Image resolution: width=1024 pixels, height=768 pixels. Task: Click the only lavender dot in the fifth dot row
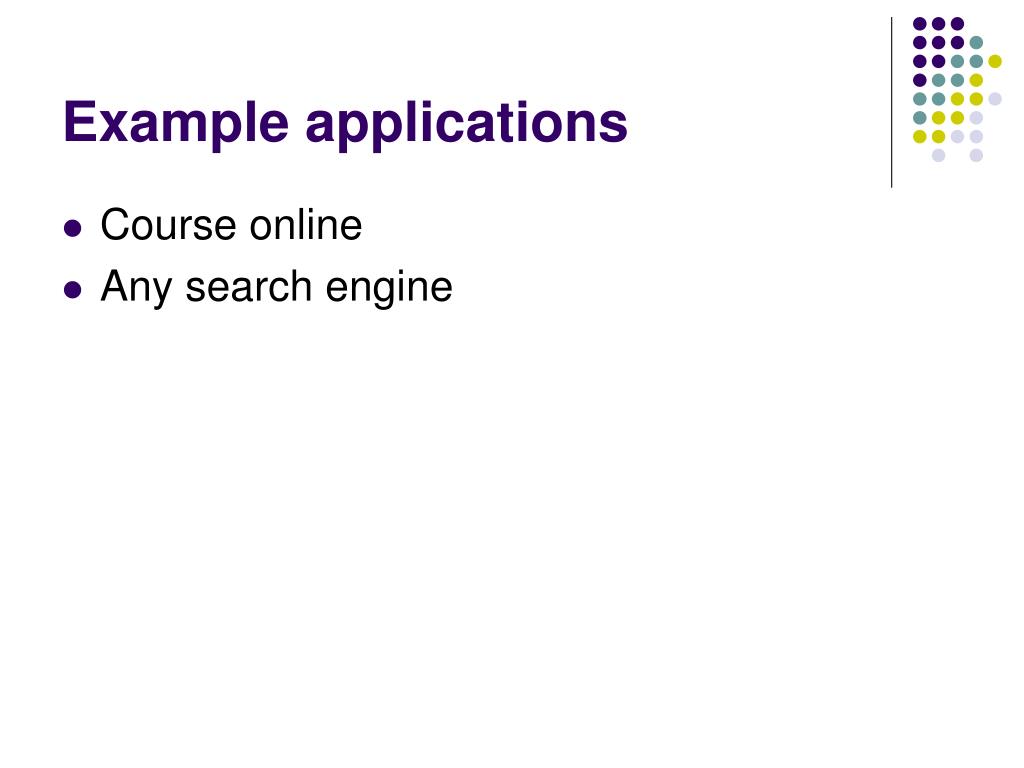[995, 99]
